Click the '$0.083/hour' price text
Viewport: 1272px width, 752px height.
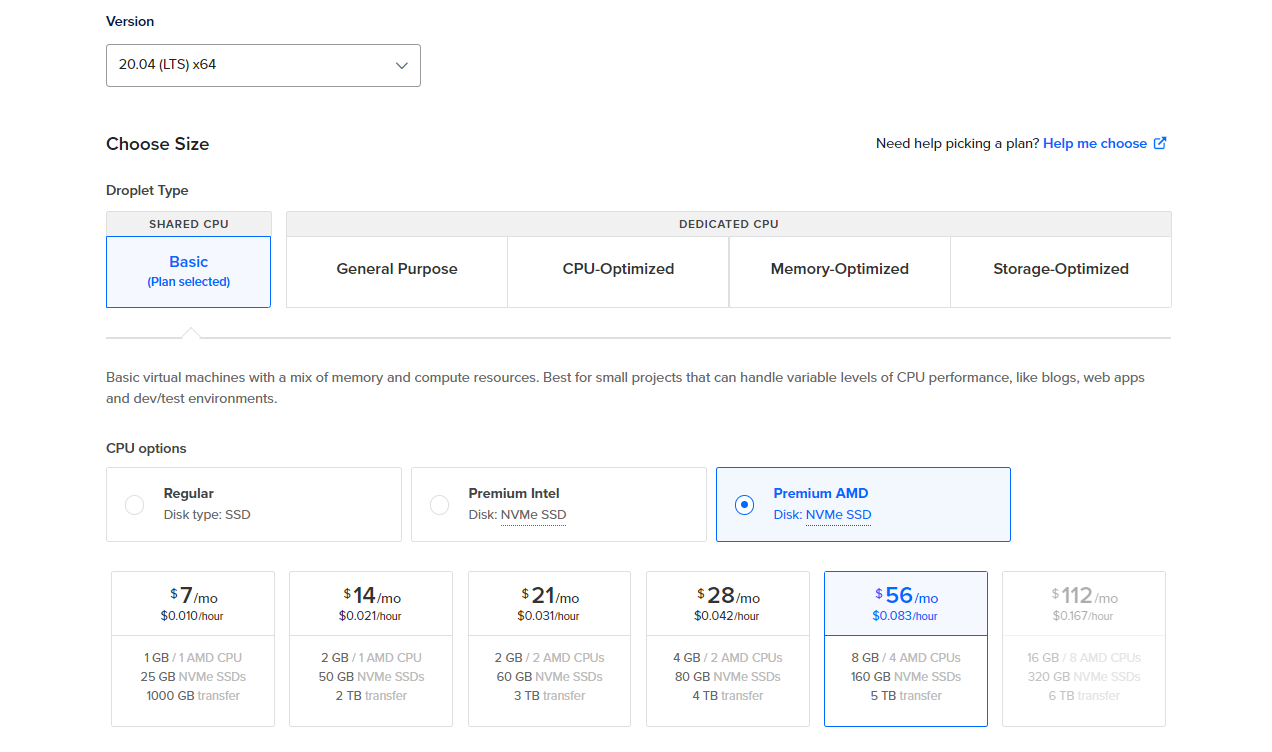point(906,616)
